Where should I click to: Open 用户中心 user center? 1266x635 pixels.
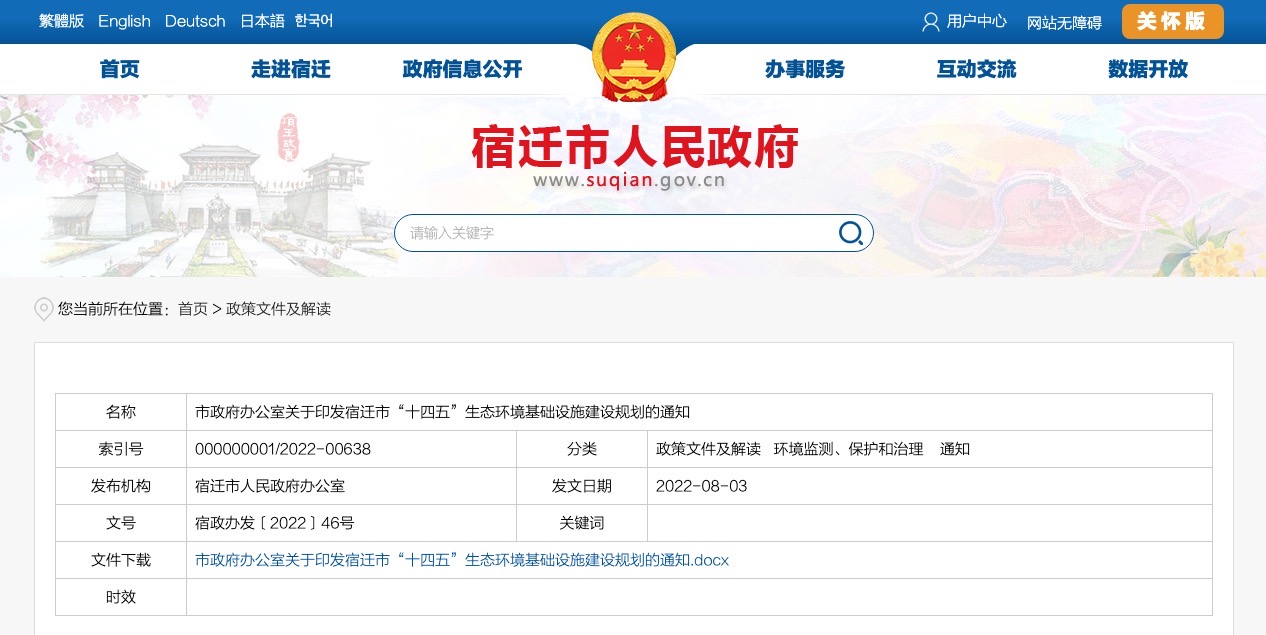[x=977, y=21]
